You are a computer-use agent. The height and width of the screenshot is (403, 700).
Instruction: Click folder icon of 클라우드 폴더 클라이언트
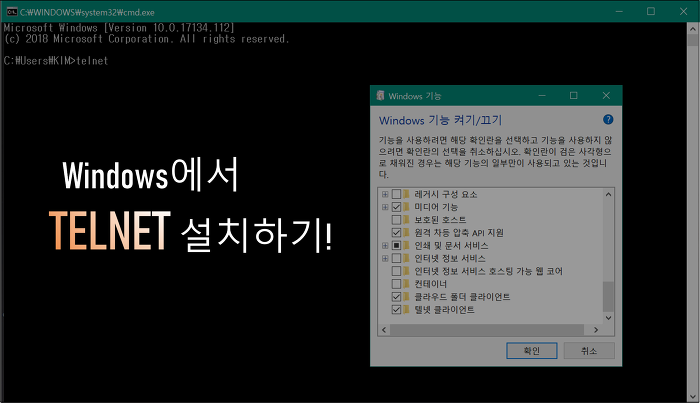click(407, 297)
